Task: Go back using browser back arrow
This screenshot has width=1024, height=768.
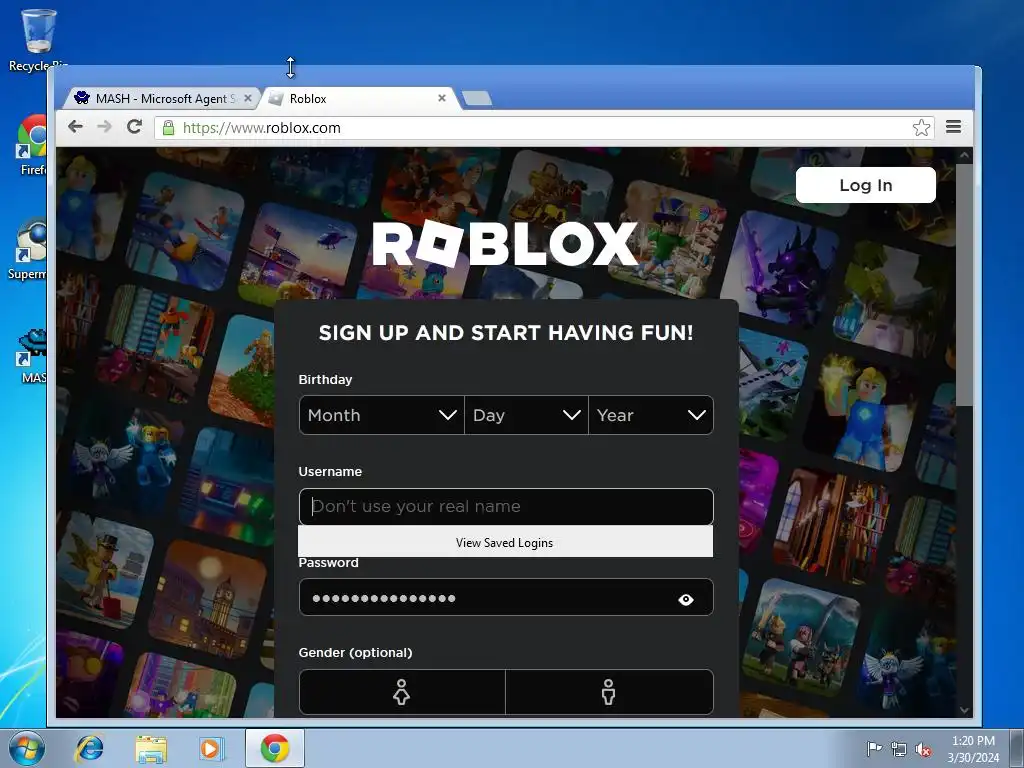Action: tap(75, 127)
